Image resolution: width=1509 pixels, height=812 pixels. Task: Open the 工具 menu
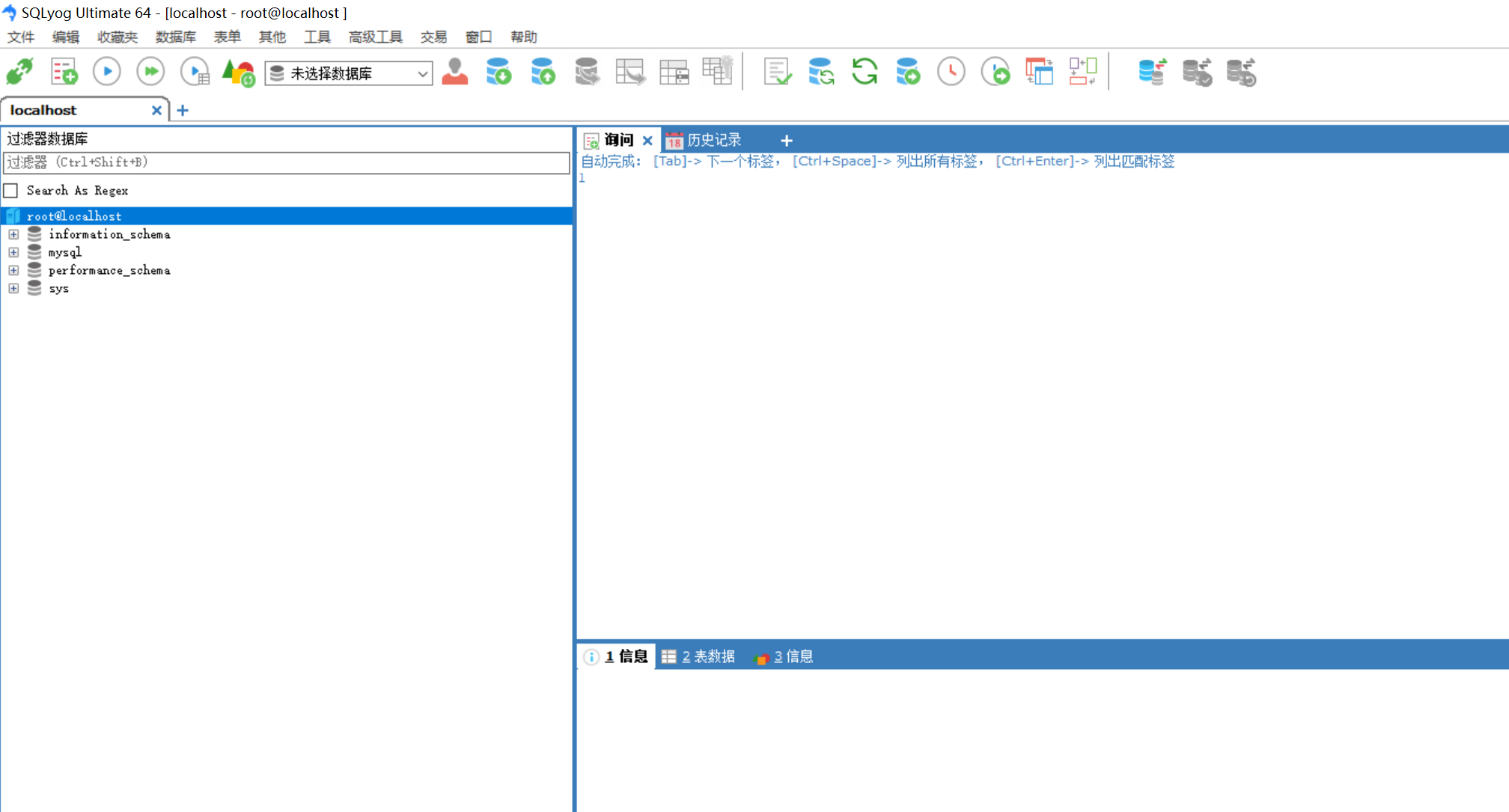tap(317, 37)
